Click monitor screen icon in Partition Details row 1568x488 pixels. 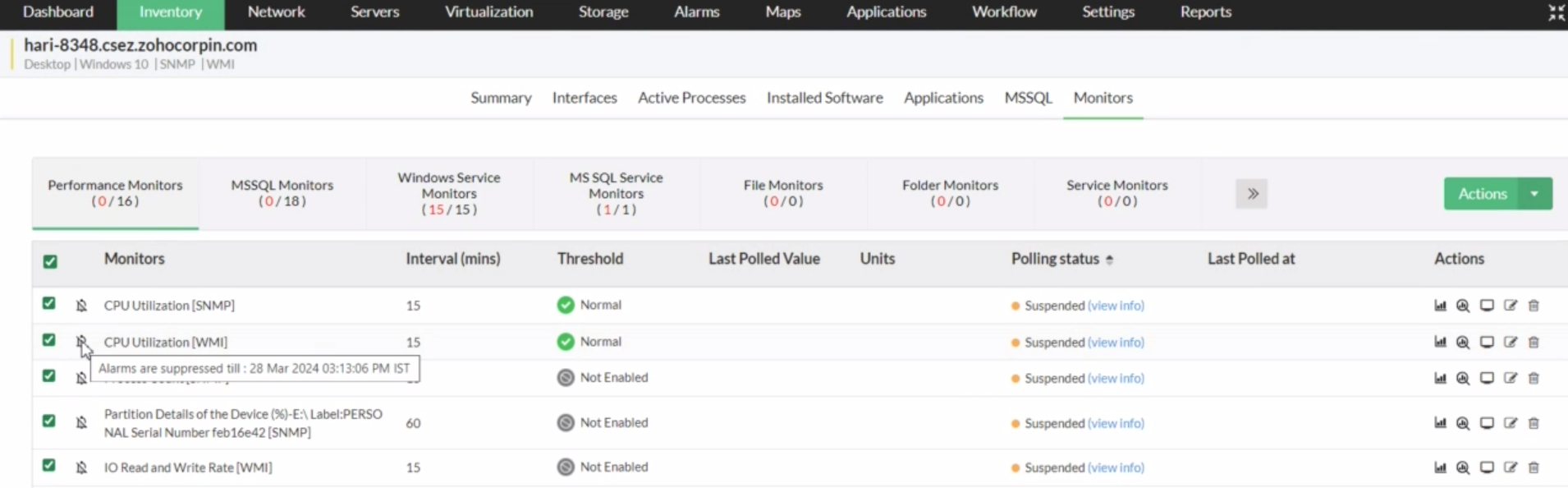[1487, 423]
